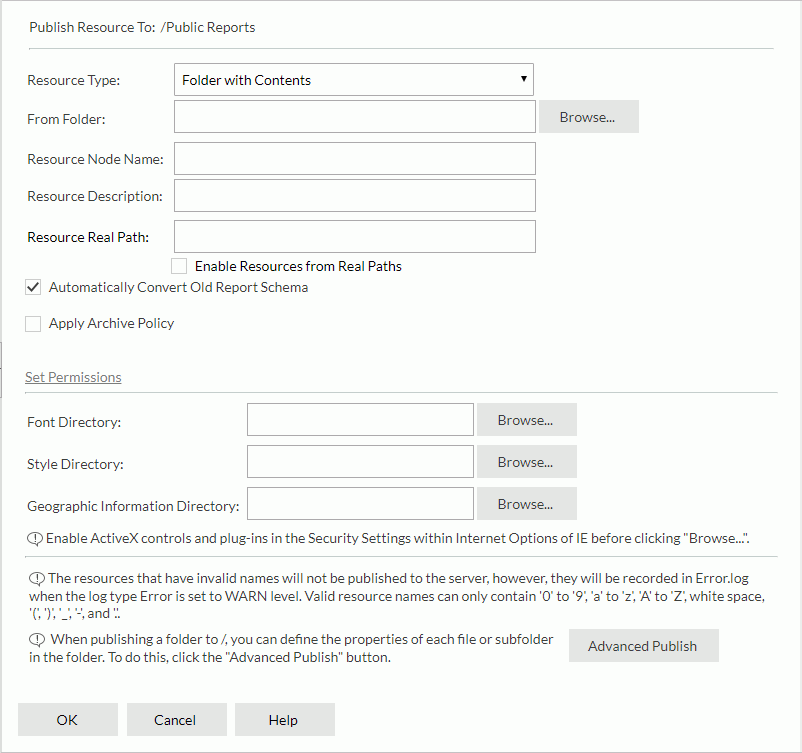Enable Resources from Real Paths
The height and width of the screenshot is (753, 802).
(x=179, y=265)
